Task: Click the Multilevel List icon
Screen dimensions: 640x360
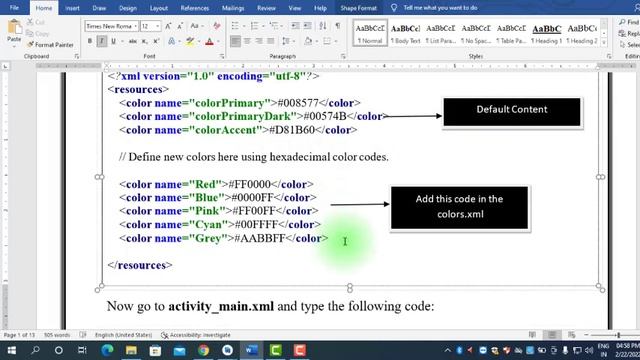Action: pyautogui.click(x=274, y=26)
